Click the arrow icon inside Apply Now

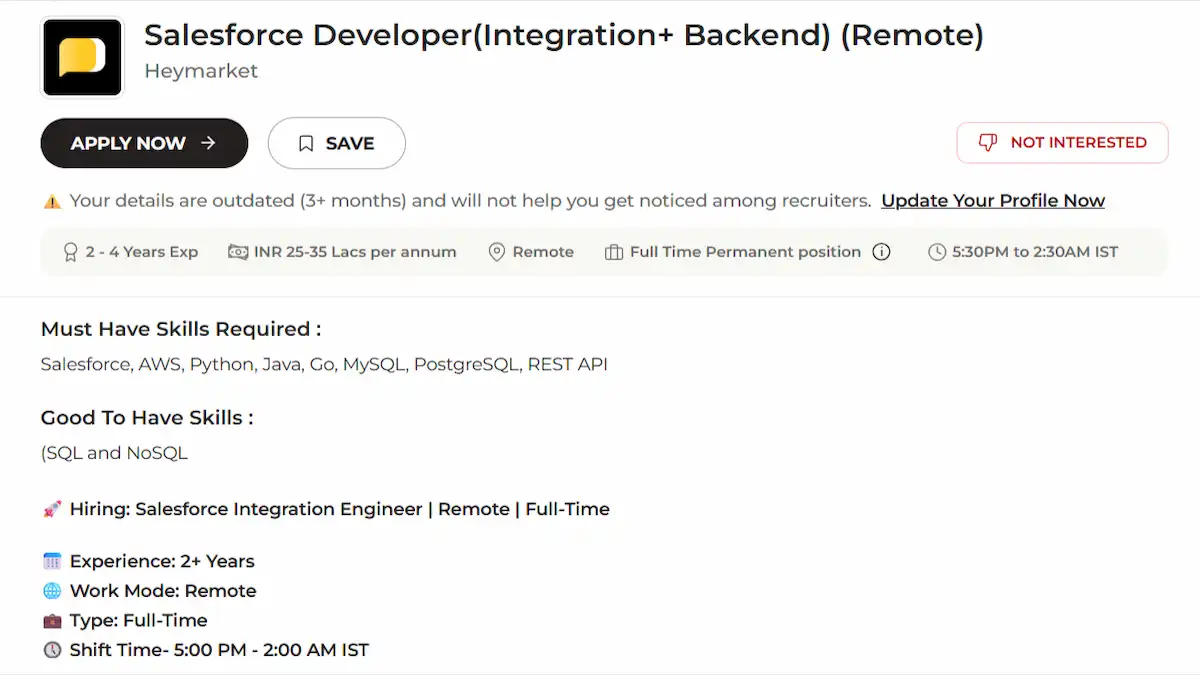208,143
